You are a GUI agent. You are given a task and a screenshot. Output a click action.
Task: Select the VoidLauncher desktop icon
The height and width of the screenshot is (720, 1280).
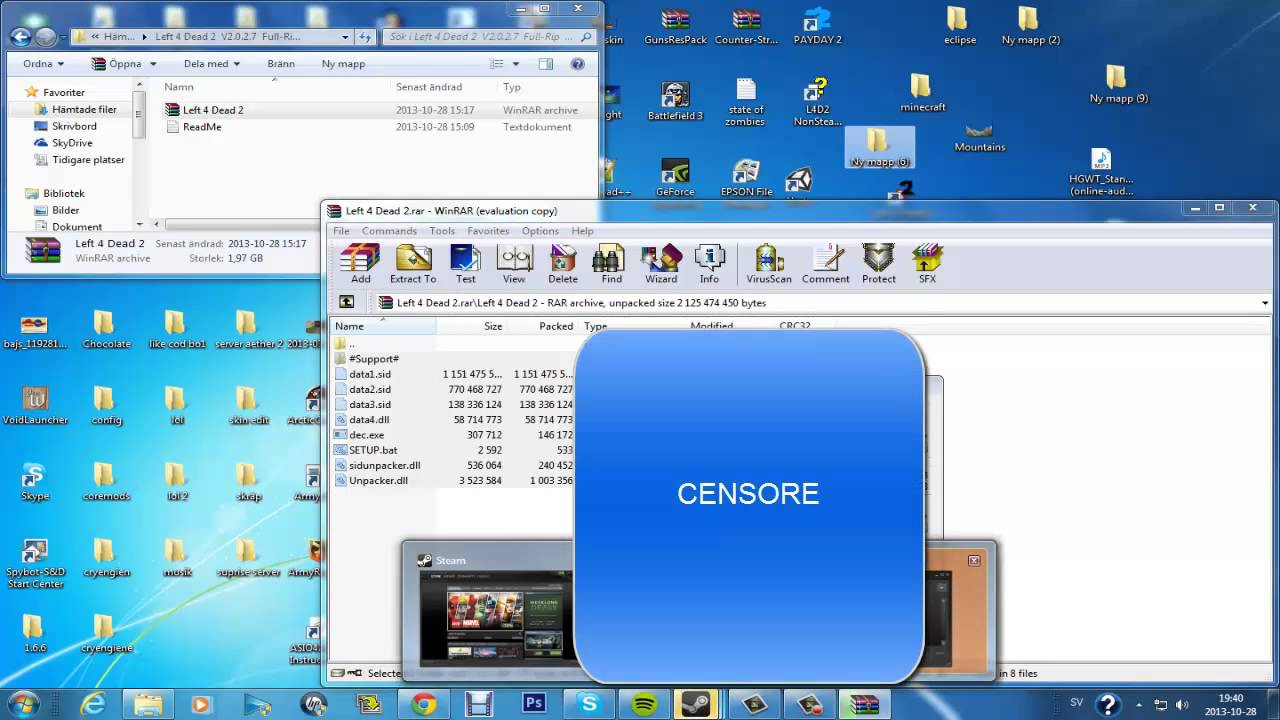click(34, 406)
